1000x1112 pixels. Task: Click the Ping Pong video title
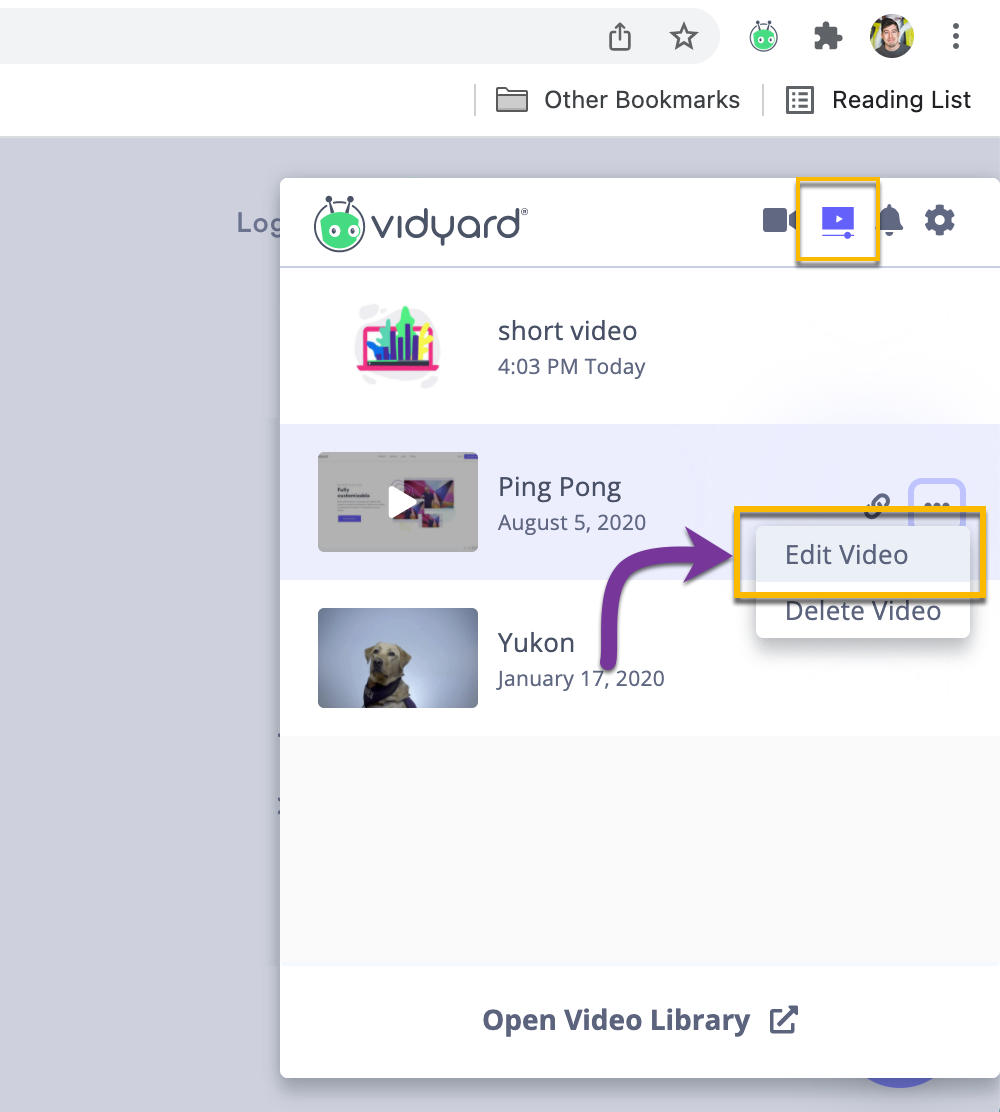tap(560, 487)
